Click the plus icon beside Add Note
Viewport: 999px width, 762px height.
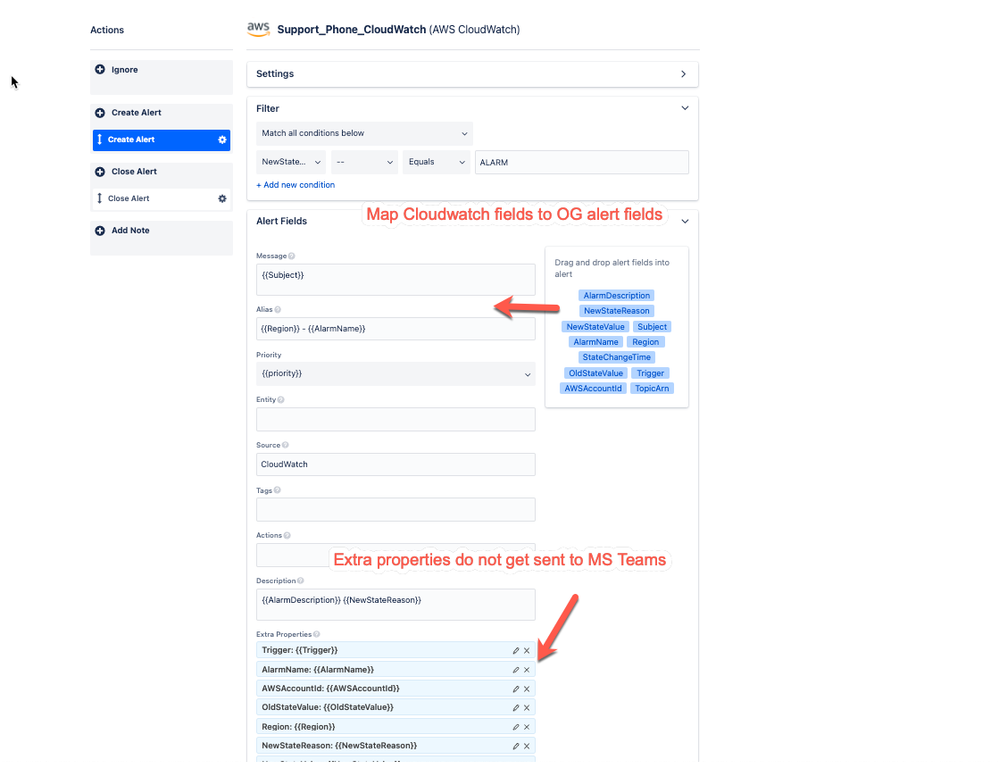click(100, 231)
